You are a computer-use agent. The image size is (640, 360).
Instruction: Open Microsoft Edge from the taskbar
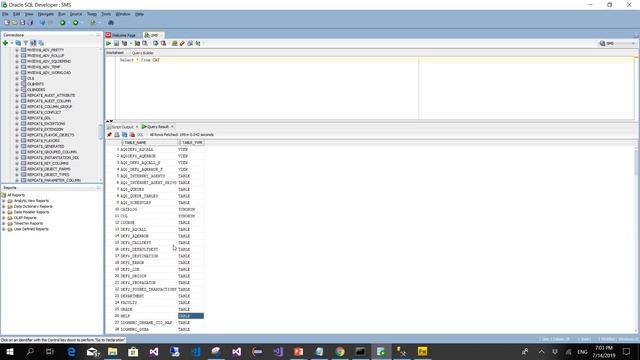click(x=71, y=351)
